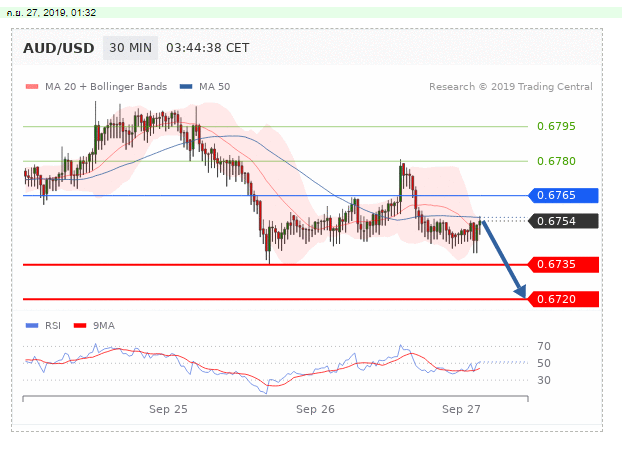Click the date header 27, 2019, 01:32
This screenshot has height=450, width=622.
[x=51, y=13]
